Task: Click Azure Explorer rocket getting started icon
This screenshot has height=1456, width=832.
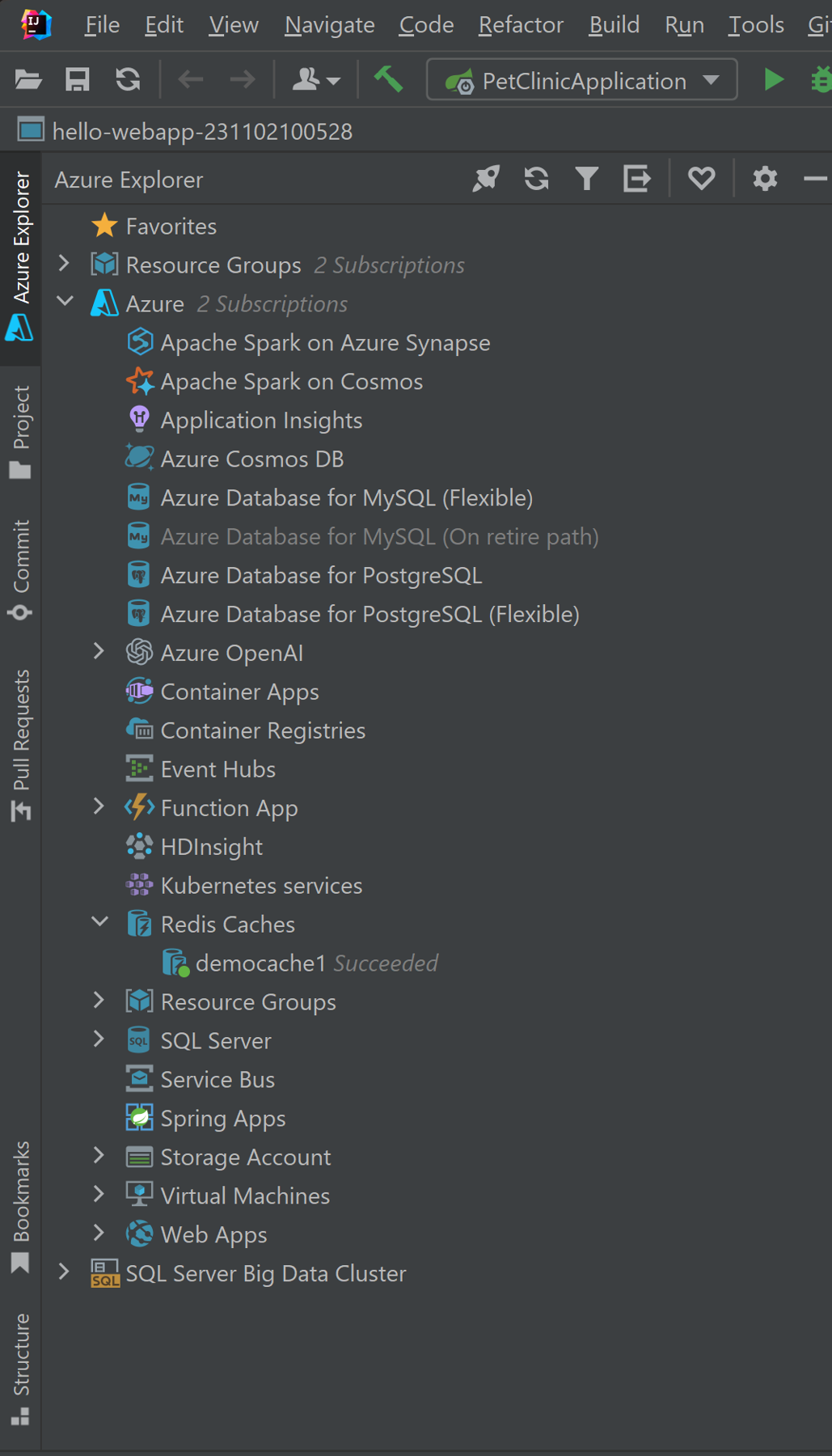Action: (x=486, y=179)
